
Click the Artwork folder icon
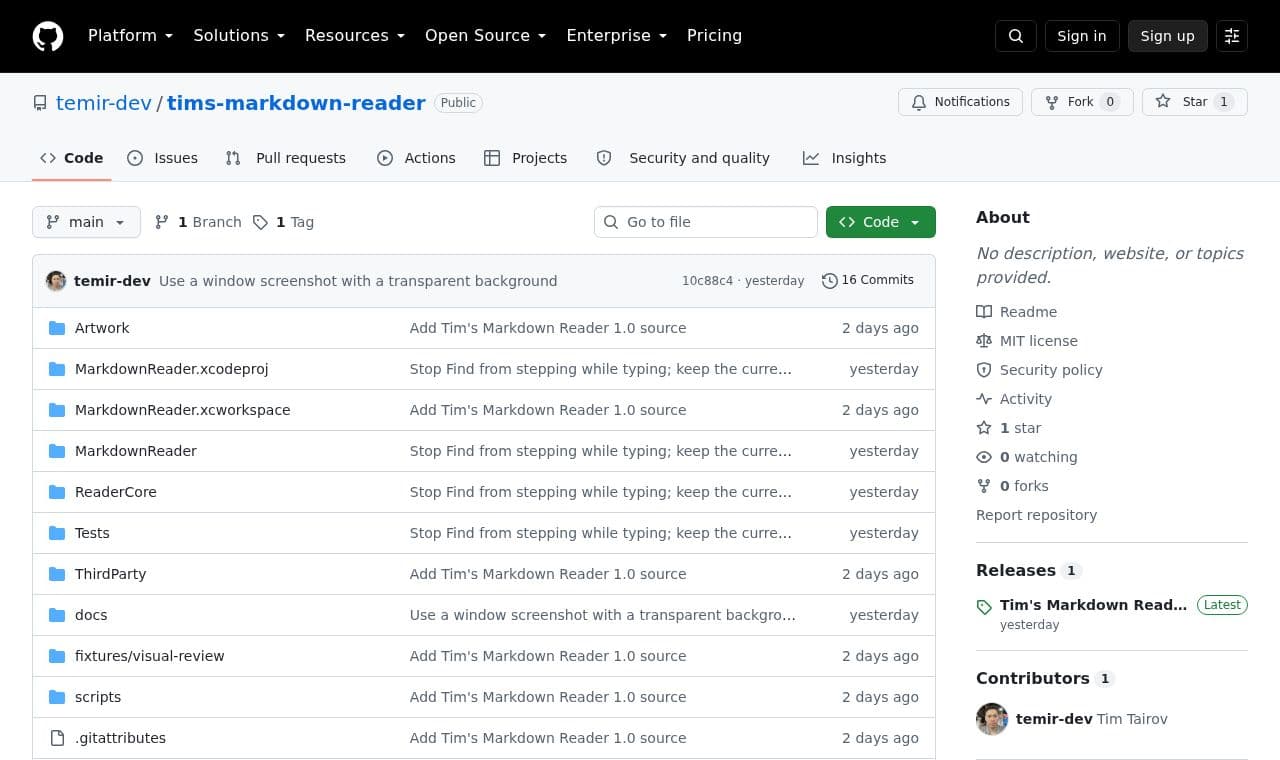click(57, 328)
